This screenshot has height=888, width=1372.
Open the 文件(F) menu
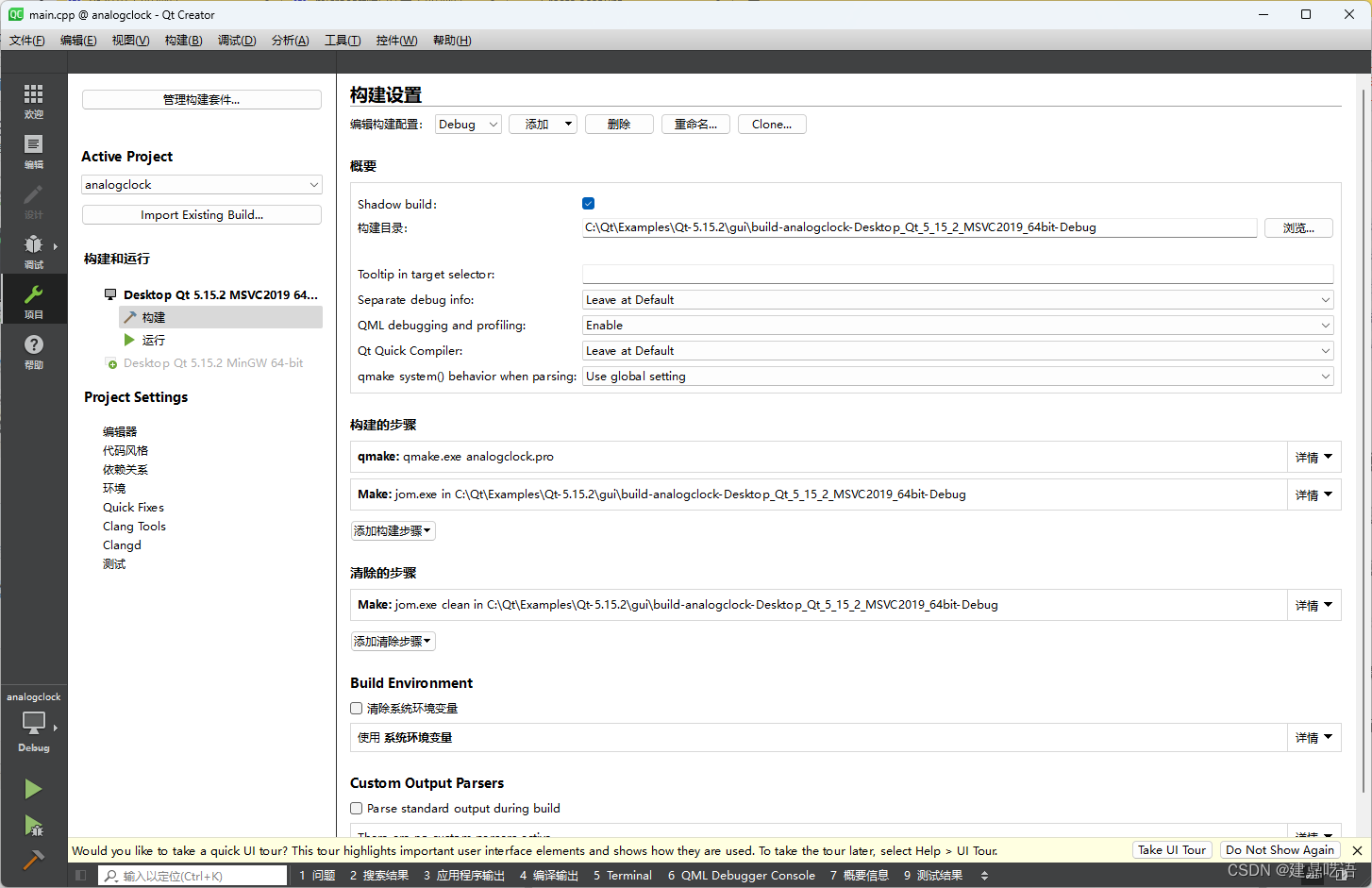pos(27,40)
